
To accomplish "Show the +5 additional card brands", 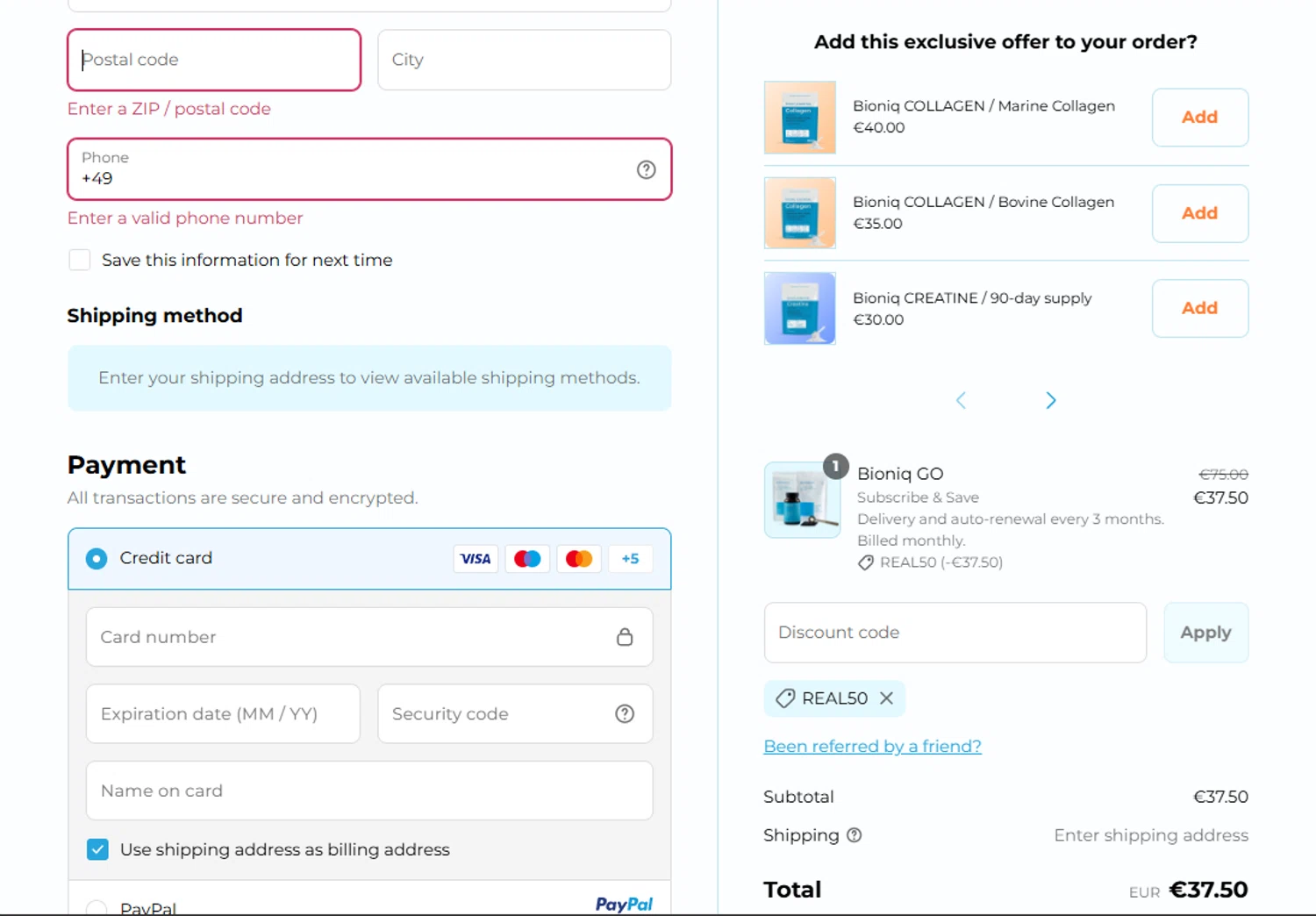I will coord(630,559).
